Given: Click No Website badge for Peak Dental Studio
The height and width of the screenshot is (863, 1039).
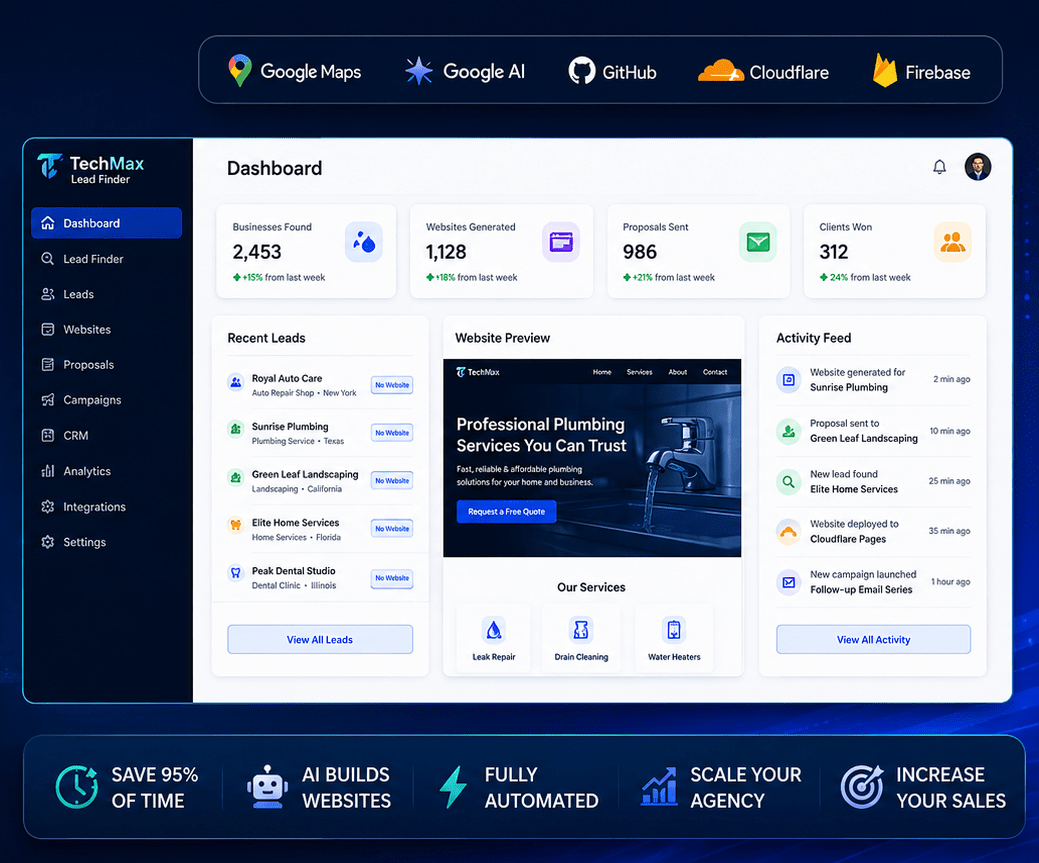Looking at the screenshot, I should click(x=392, y=578).
